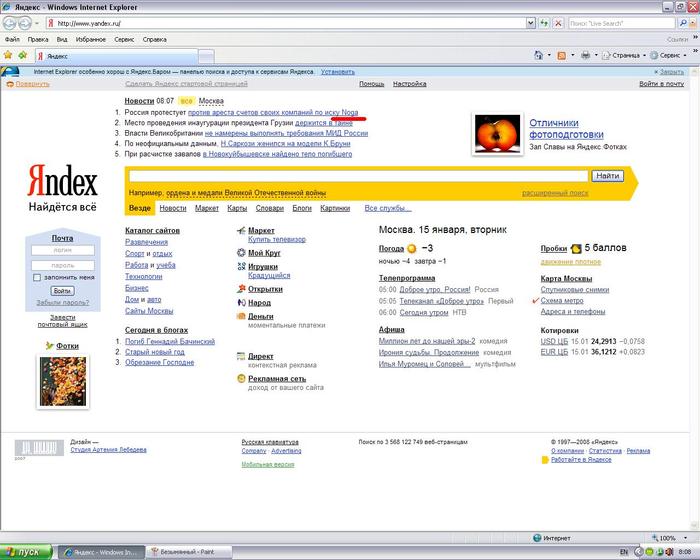
Task: Open the Избранное menu
Action: coord(91,39)
